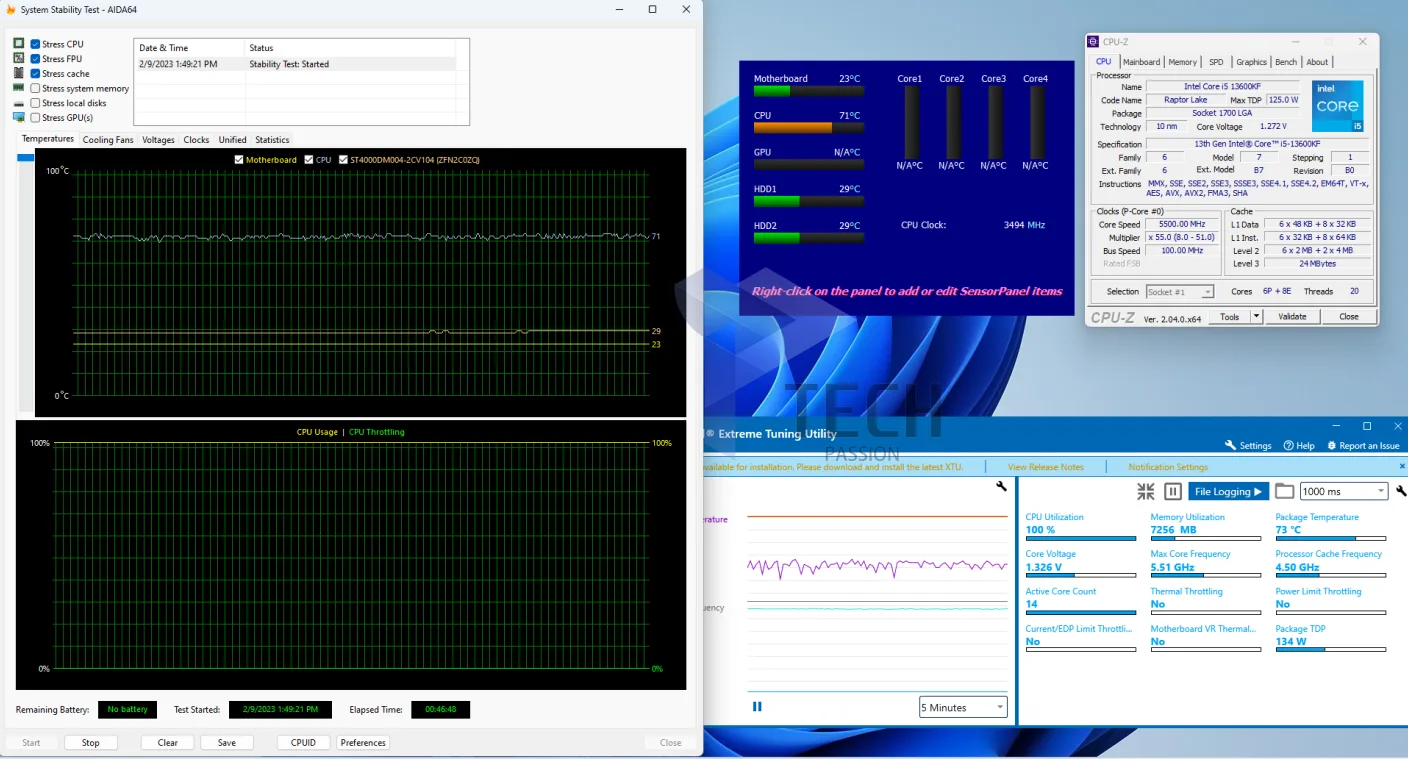Pause the XTU graph with the blue pause icon
1408x759 pixels.
pyautogui.click(x=757, y=707)
